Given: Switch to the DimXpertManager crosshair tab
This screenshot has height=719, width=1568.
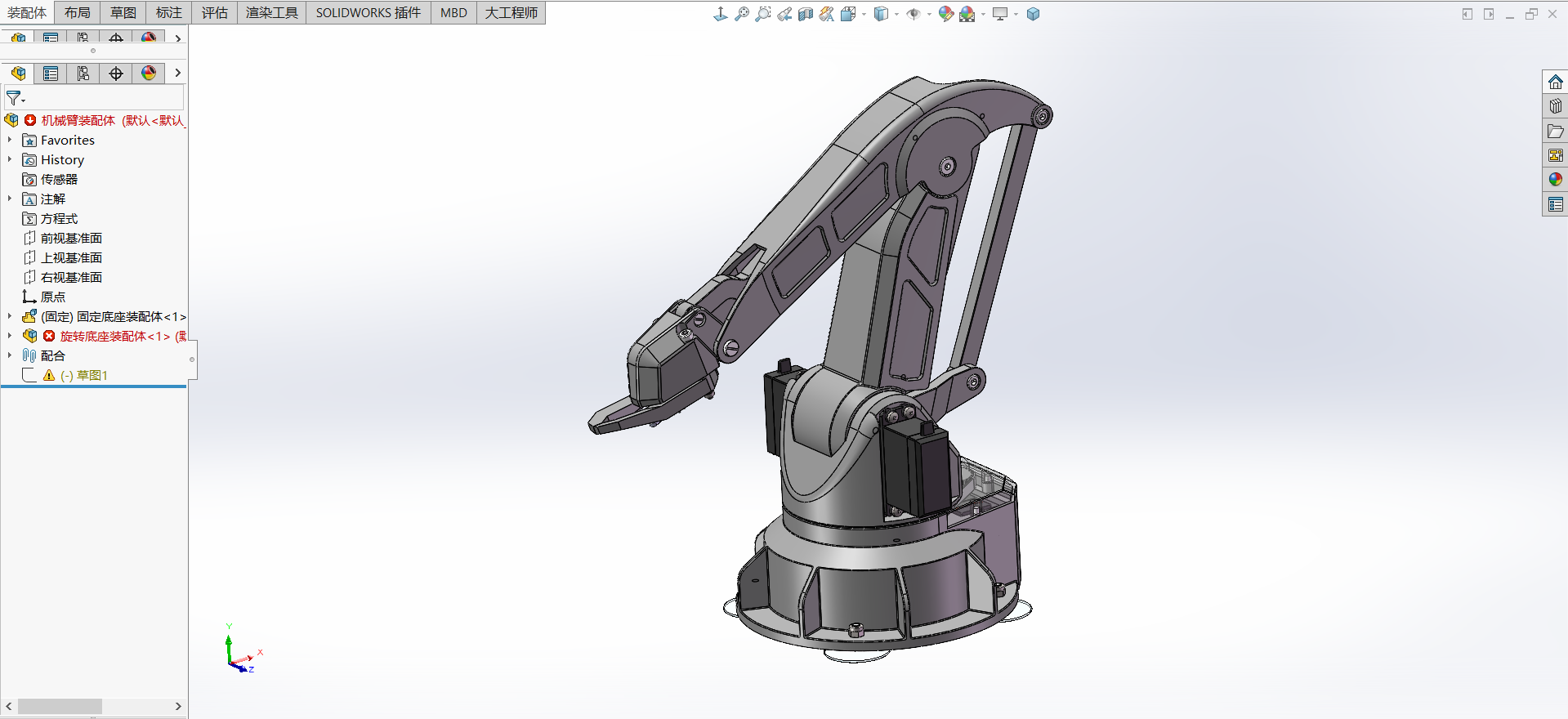Looking at the screenshot, I should pos(116,74).
